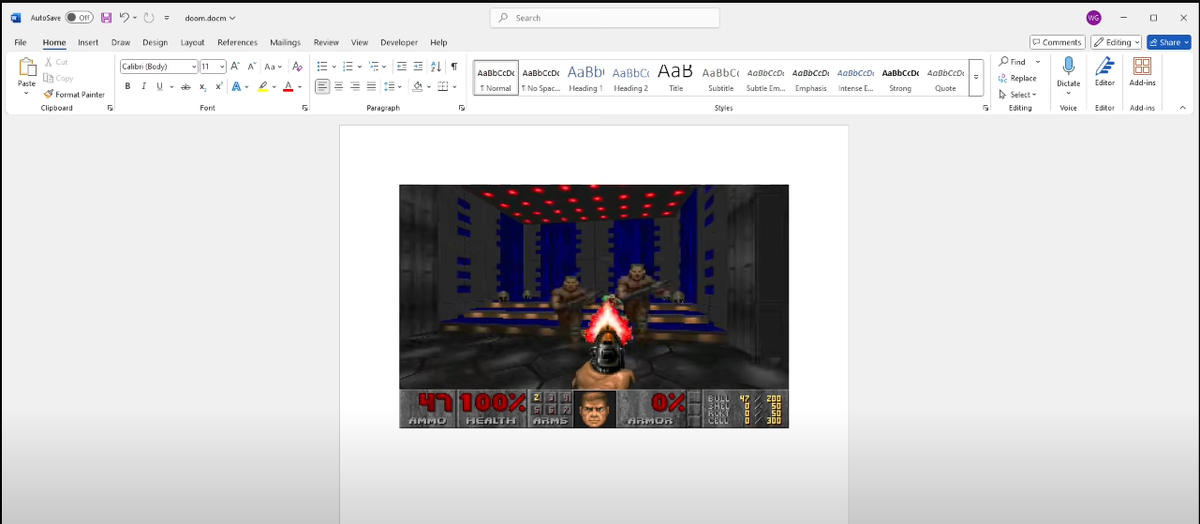
Task: Click the Undo arrow icon
Action: (124, 17)
